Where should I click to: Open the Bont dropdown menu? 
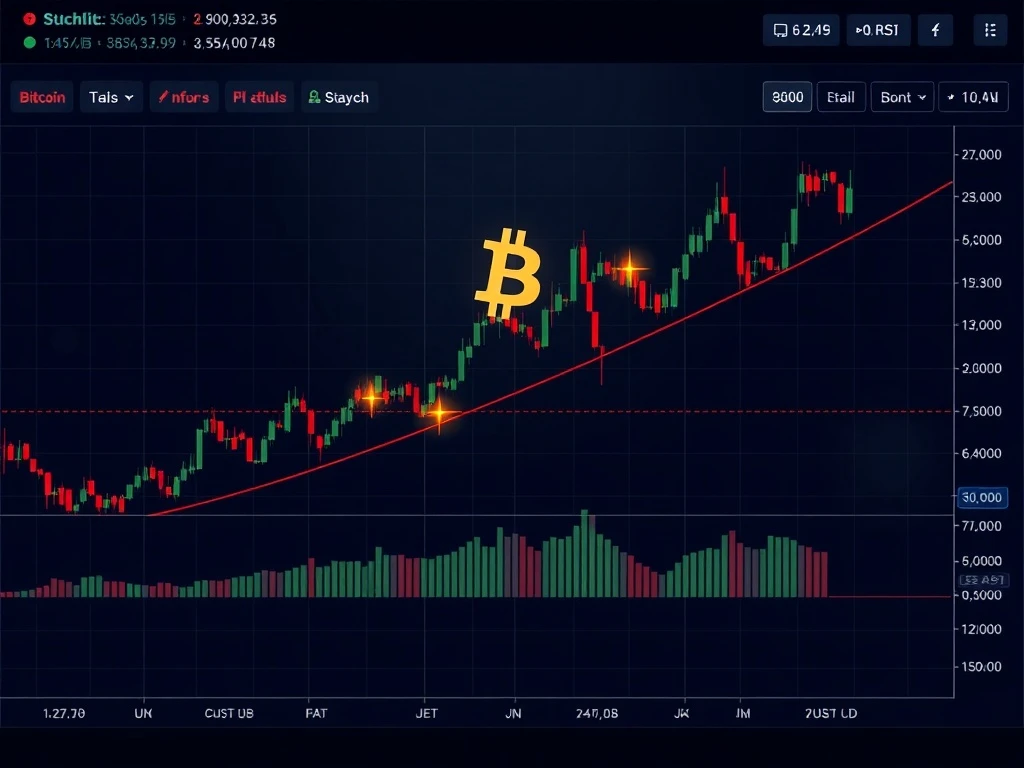[902, 97]
